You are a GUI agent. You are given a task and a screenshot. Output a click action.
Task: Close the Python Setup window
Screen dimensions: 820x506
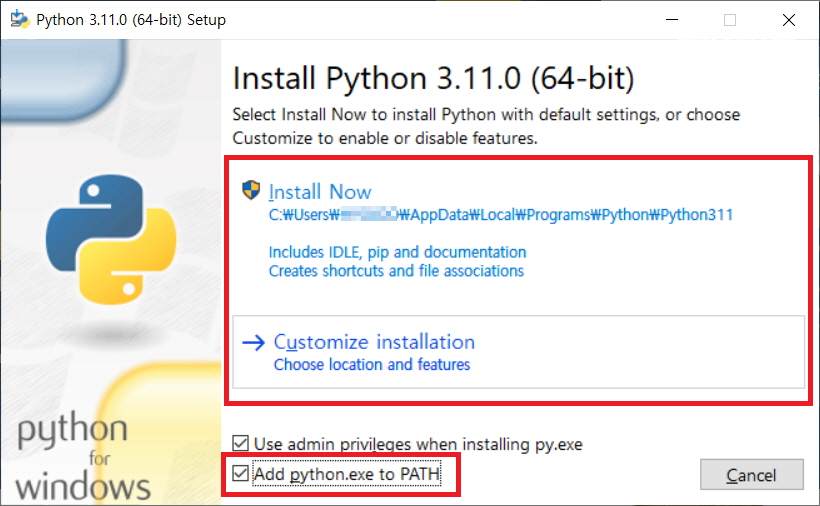[x=789, y=20]
